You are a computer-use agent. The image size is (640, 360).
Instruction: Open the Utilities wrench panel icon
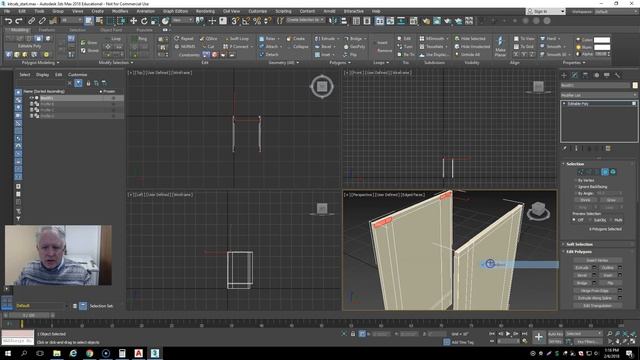click(618, 75)
